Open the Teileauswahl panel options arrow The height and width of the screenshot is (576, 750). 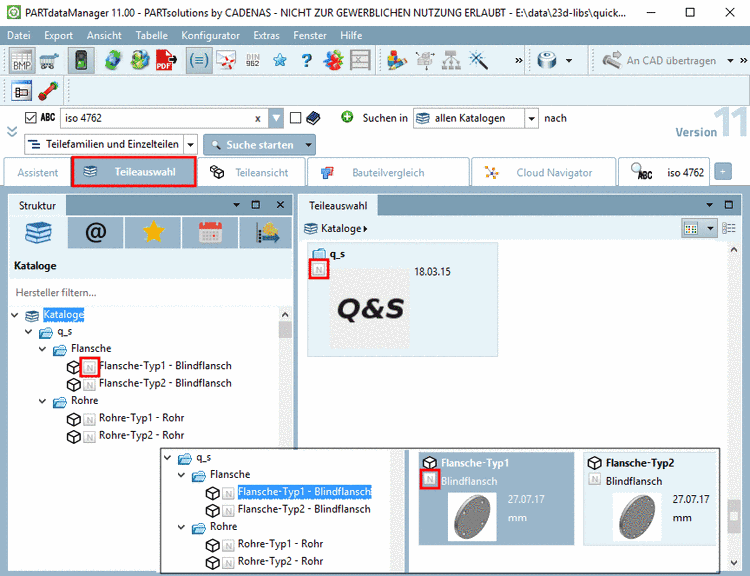709,205
